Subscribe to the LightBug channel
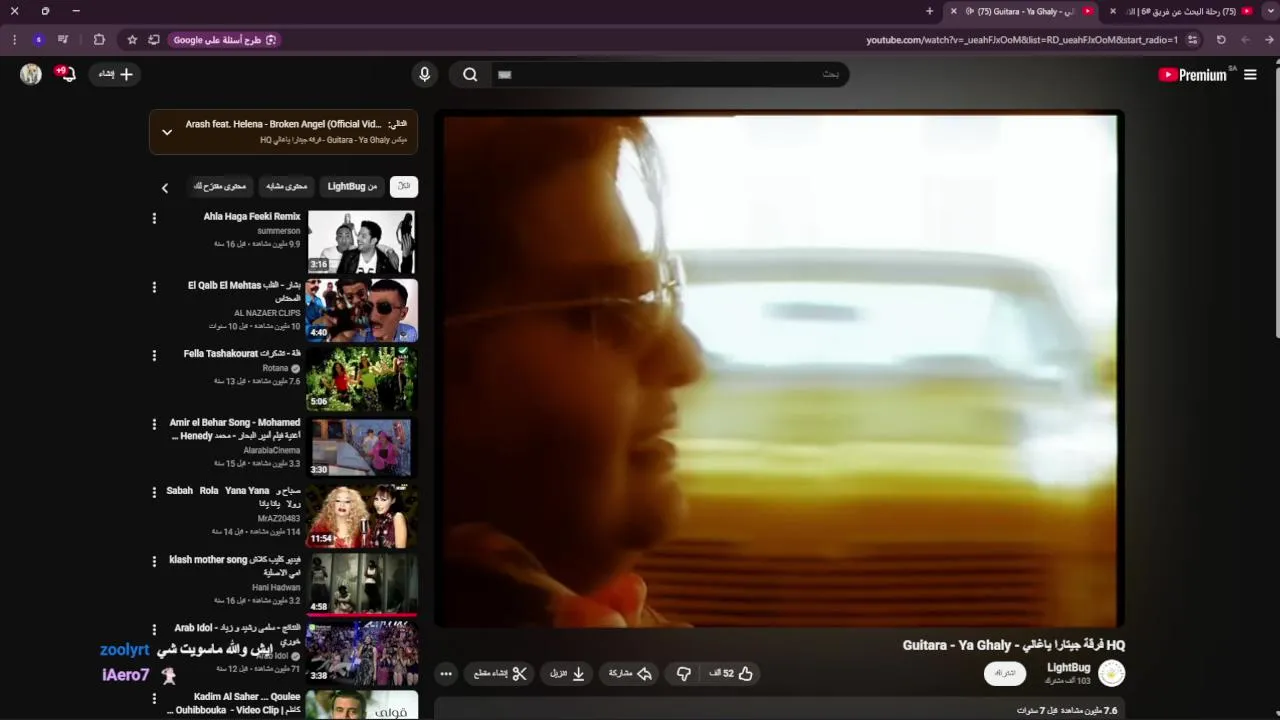Screen dimensions: 1280x720 (x=1004, y=673)
